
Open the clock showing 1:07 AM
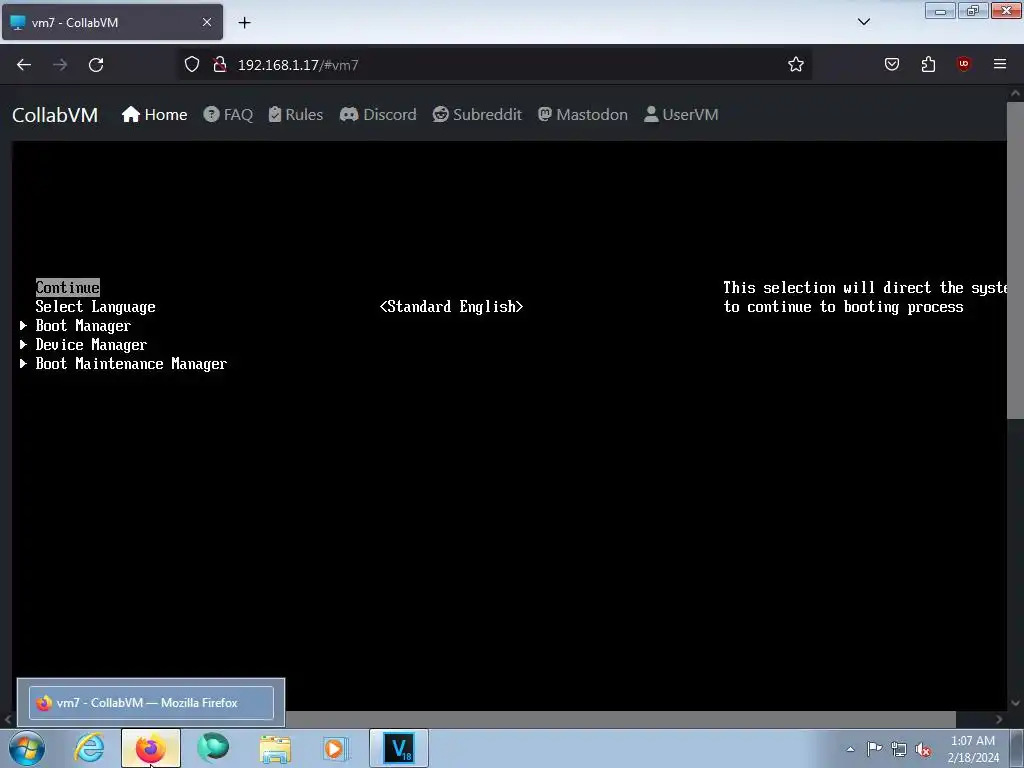973,749
